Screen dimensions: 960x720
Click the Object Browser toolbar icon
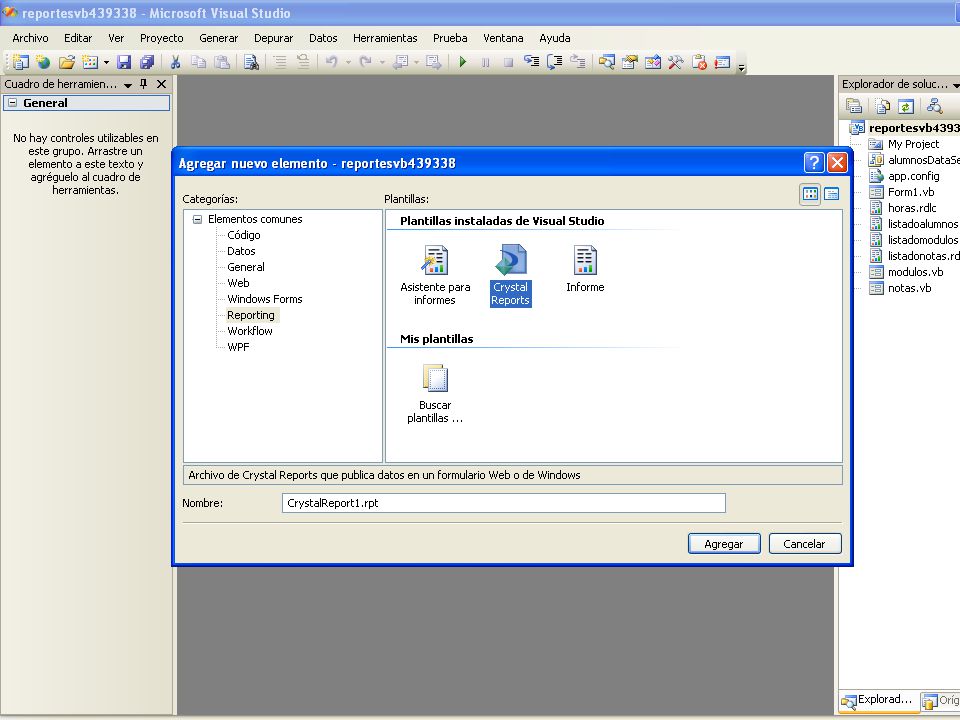(653, 62)
